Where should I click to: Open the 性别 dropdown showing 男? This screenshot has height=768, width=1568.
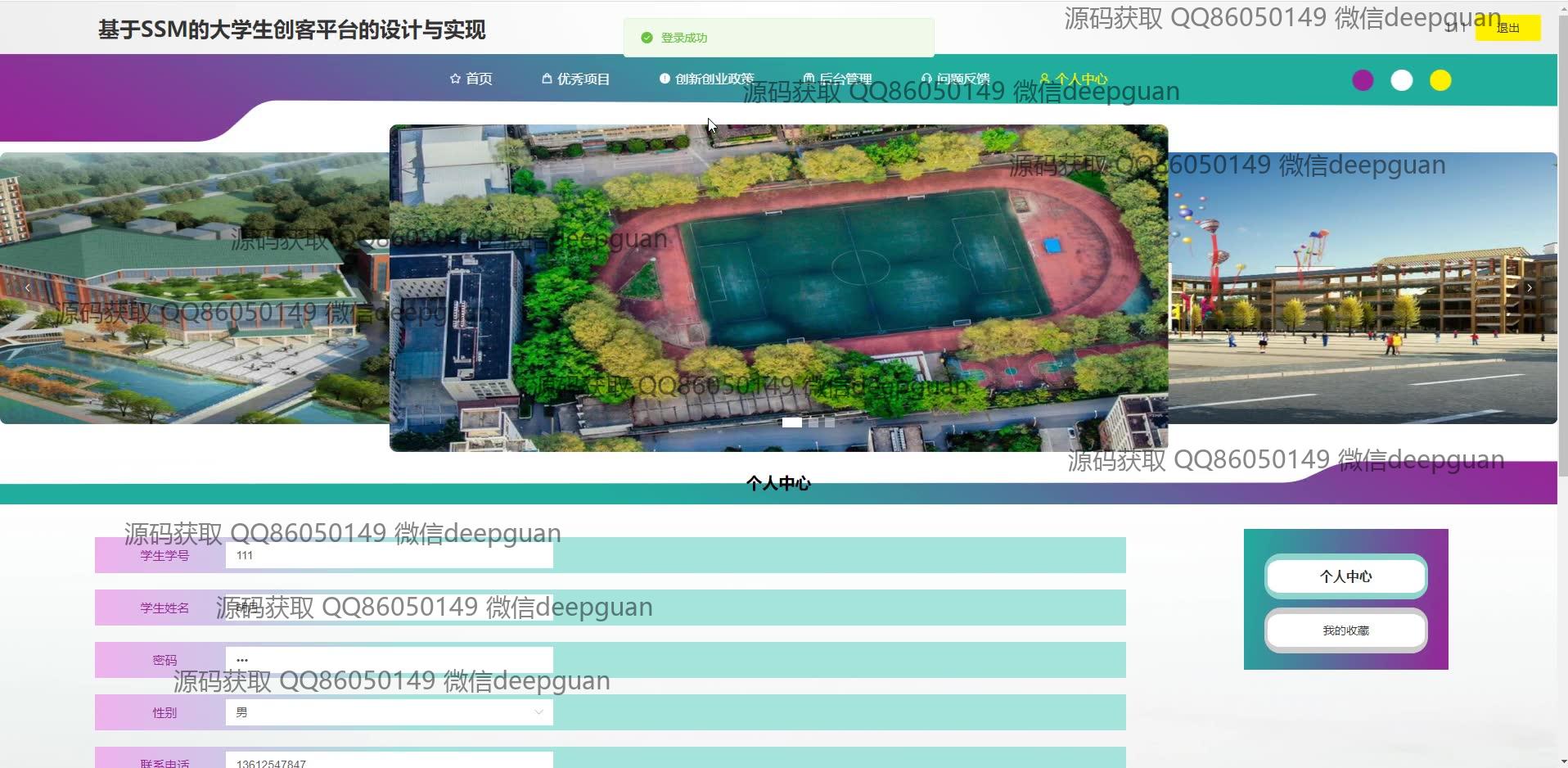390,712
